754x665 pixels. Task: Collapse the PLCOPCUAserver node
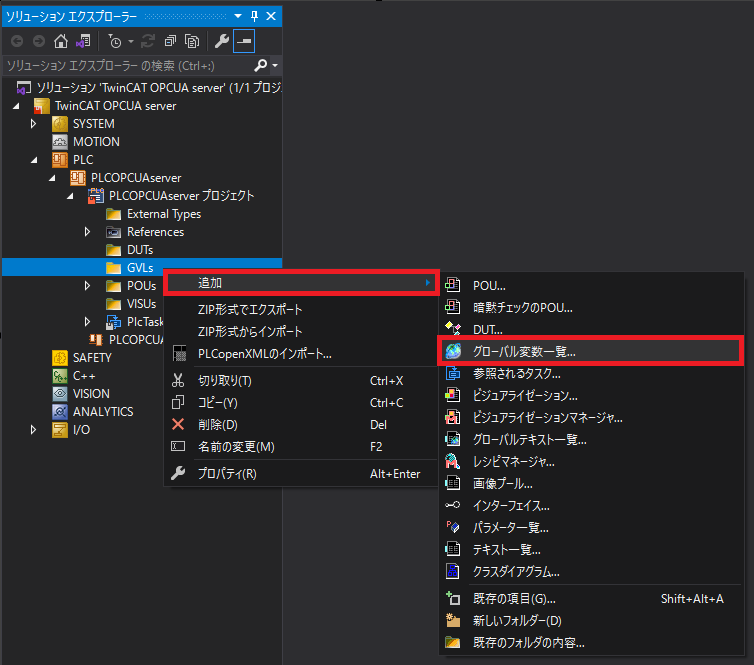pos(52,178)
